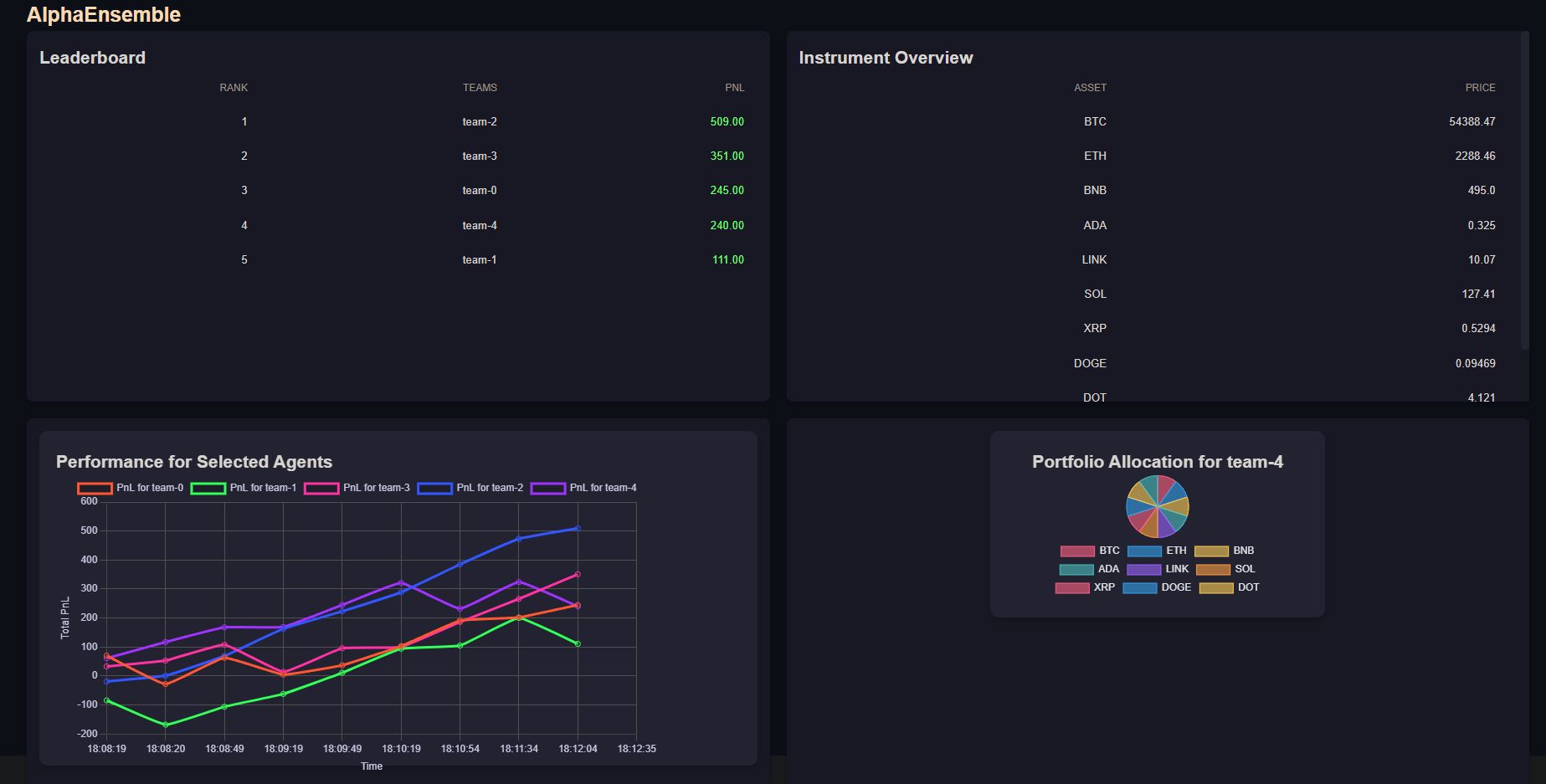Select team-0 in the leaderboard

[x=480, y=190]
